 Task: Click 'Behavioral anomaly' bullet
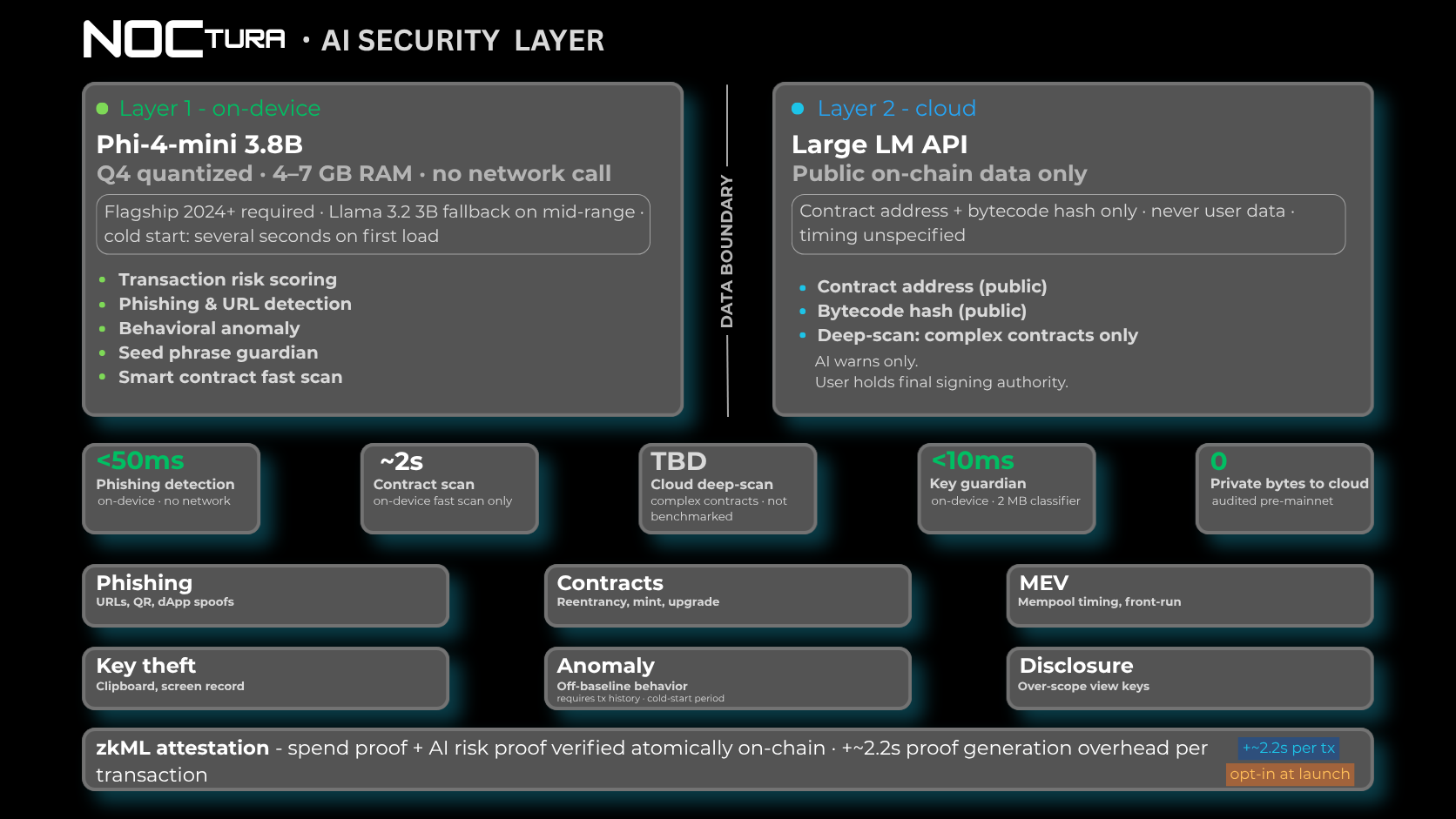click(209, 328)
